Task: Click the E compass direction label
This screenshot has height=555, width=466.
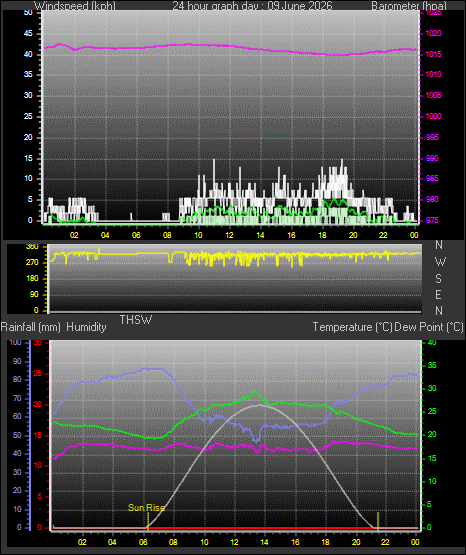Action: [438, 294]
